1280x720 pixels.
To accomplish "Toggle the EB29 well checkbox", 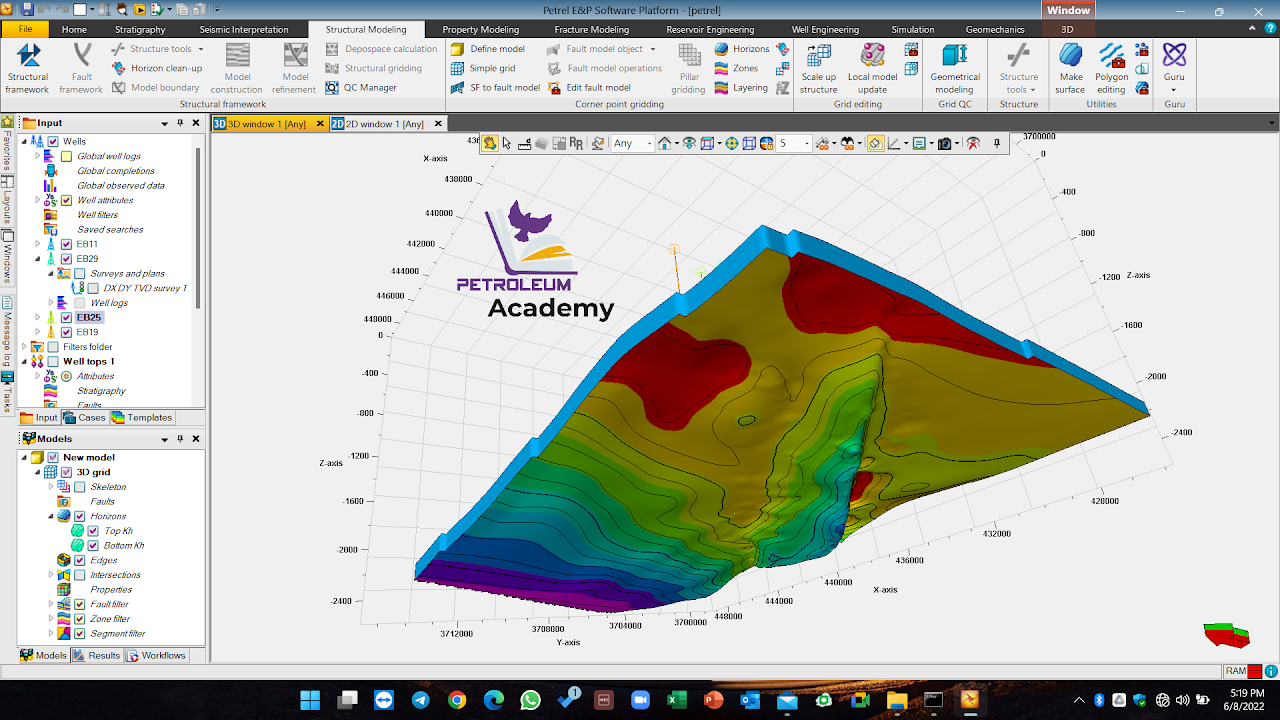I will pos(66,259).
